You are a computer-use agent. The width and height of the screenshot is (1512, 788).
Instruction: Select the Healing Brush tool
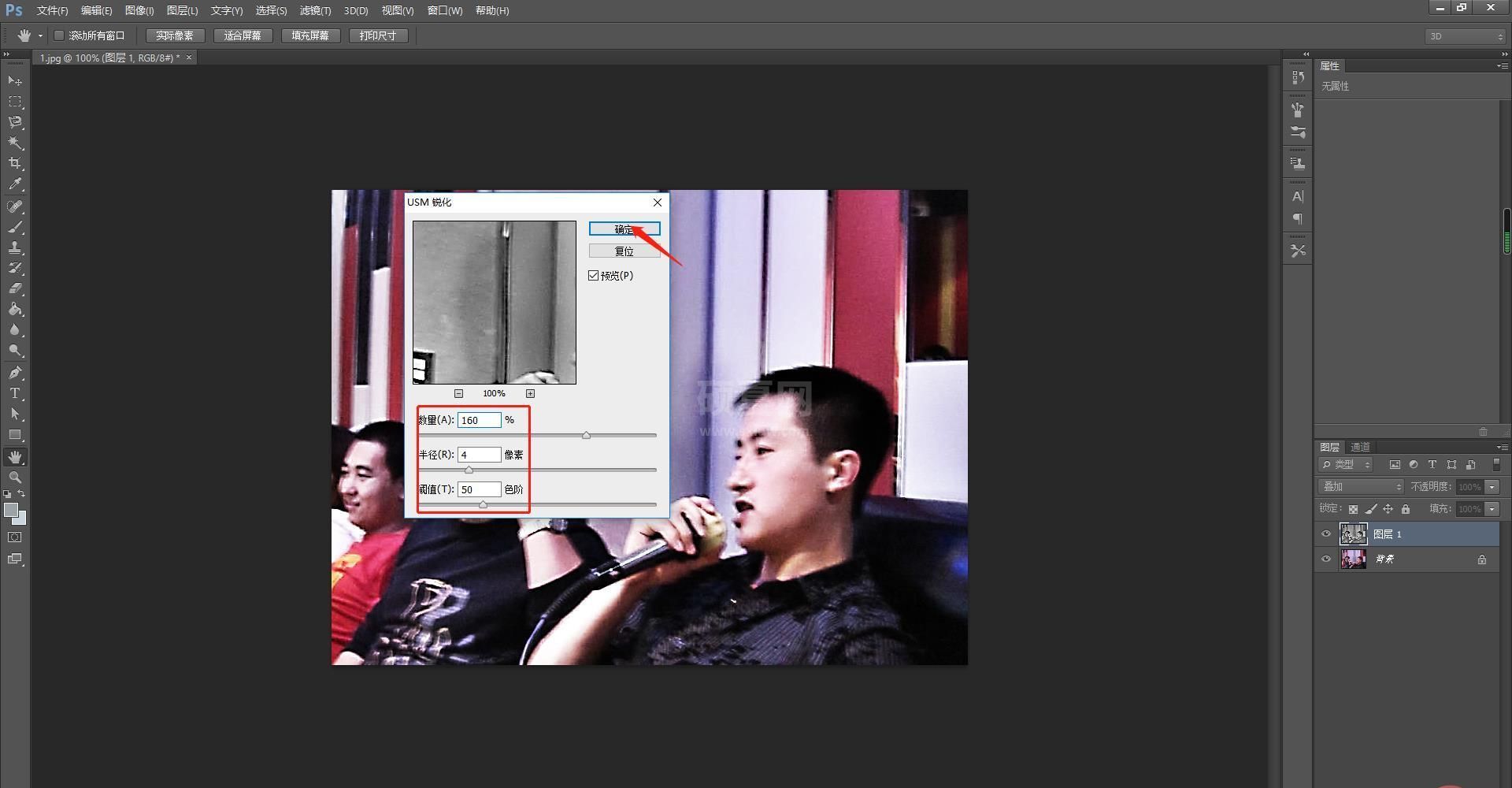(15, 206)
